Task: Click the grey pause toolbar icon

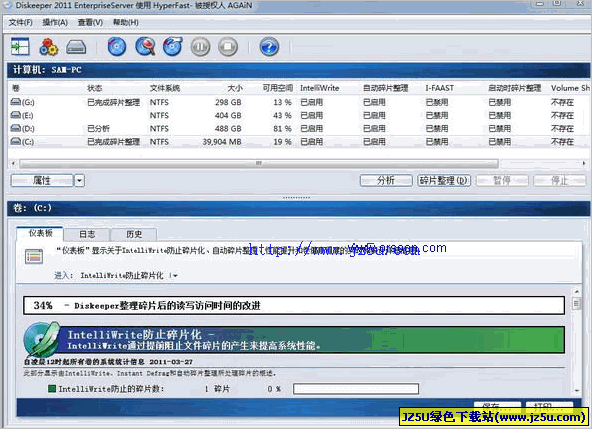Action: (200, 47)
